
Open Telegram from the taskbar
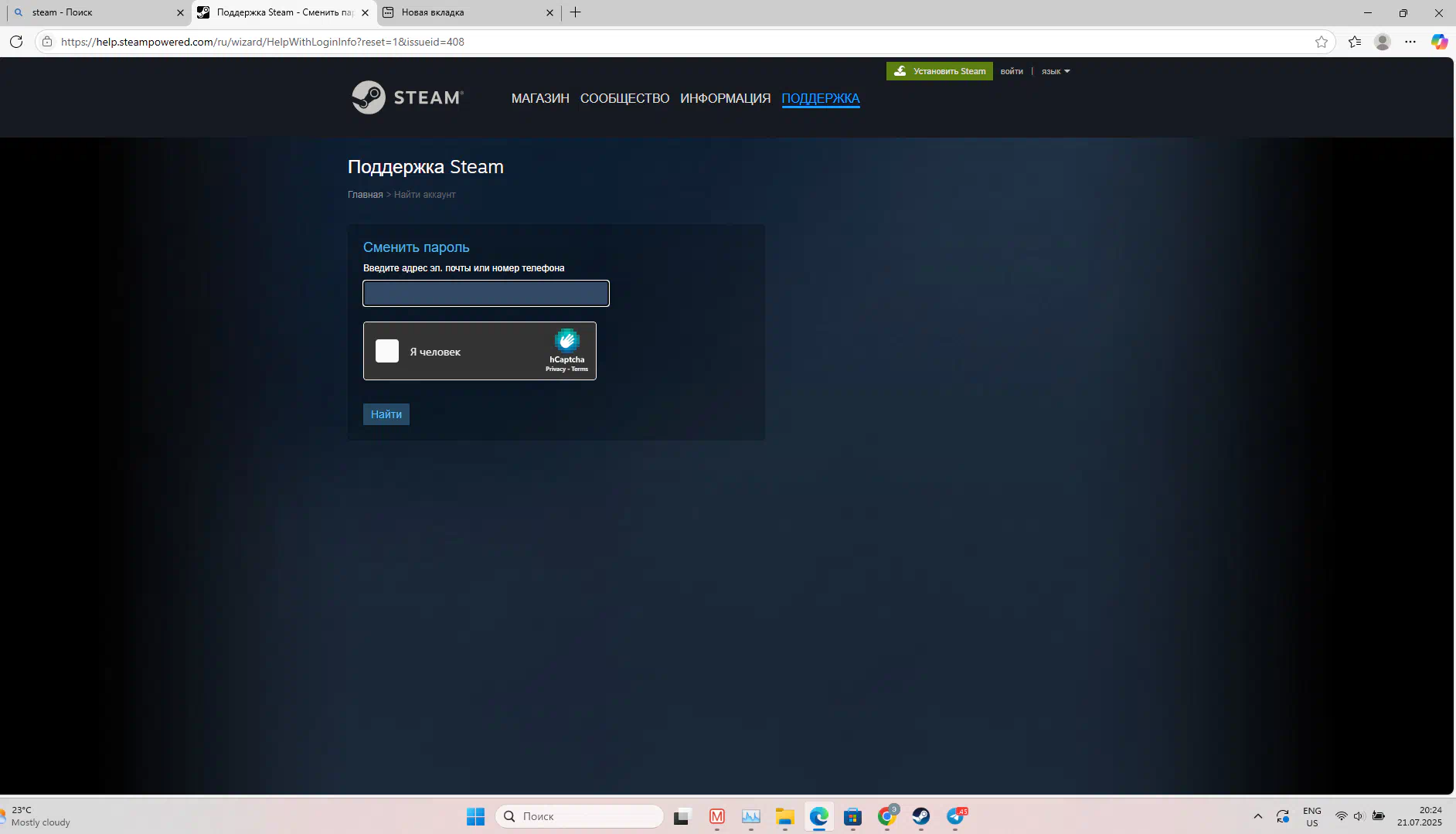click(x=956, y=816)
